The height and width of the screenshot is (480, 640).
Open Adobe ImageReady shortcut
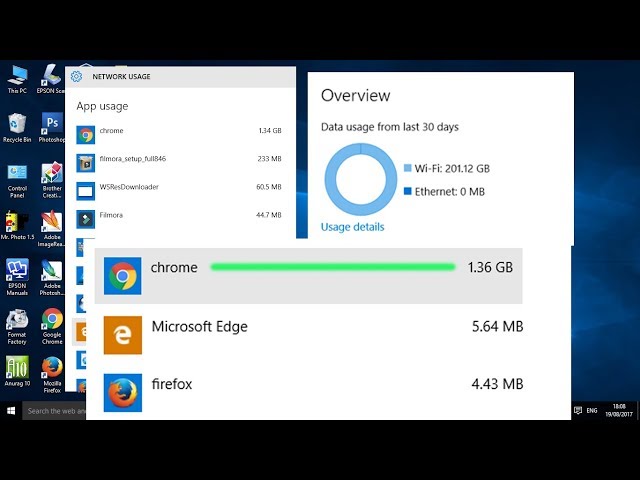click(51, 229)
